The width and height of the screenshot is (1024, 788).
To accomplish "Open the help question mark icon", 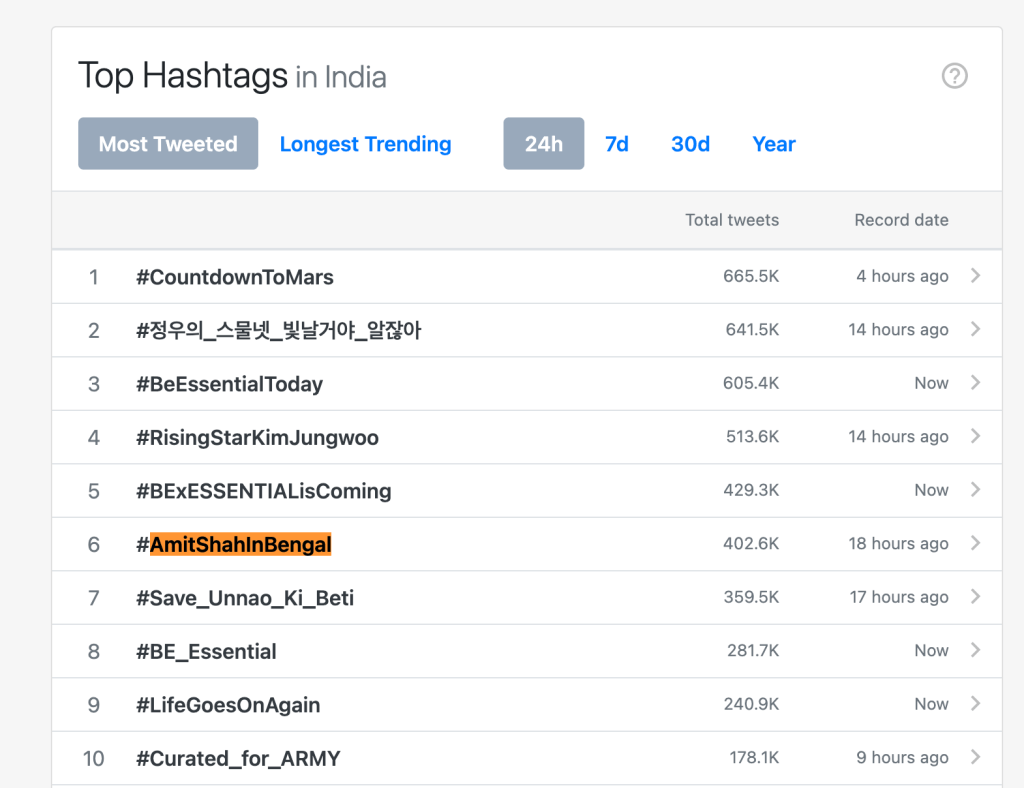I will point(954,76).
